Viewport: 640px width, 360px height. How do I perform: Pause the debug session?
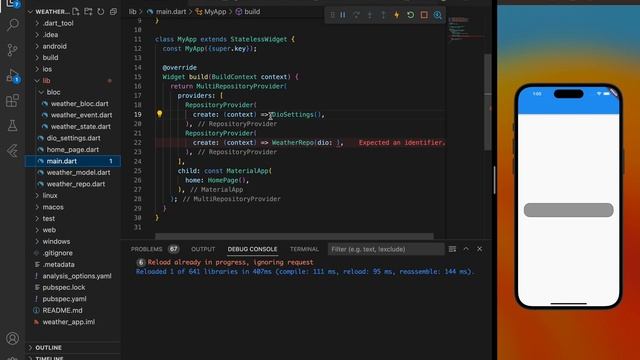[343, 15]
